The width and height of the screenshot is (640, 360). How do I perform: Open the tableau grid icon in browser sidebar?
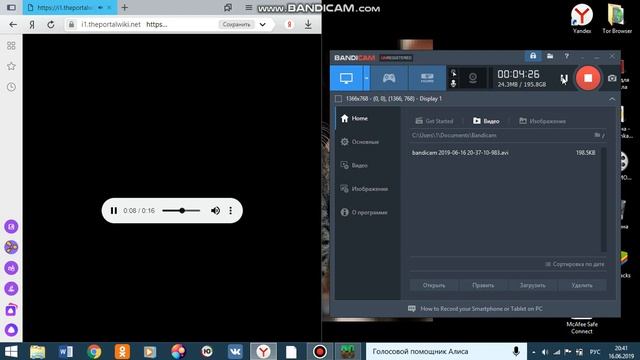[x=11, y=46]
